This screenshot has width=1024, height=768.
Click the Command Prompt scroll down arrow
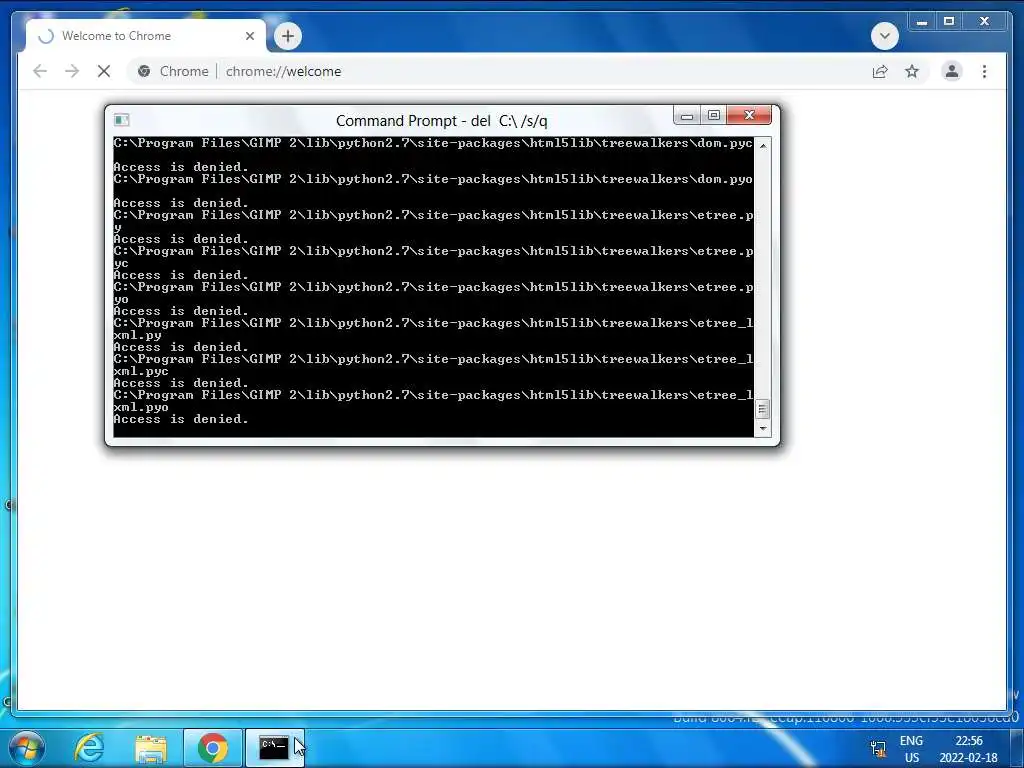point(762,429)
